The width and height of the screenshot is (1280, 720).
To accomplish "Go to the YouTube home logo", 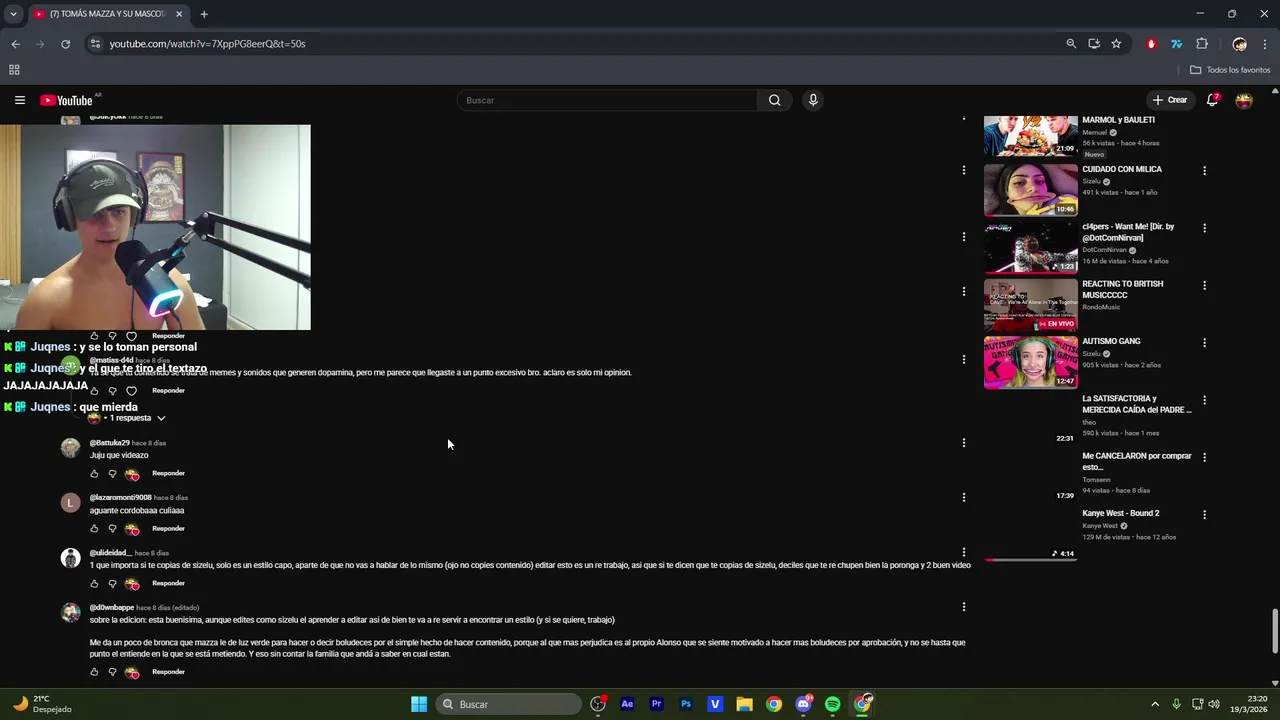I will tap(66, 100).
